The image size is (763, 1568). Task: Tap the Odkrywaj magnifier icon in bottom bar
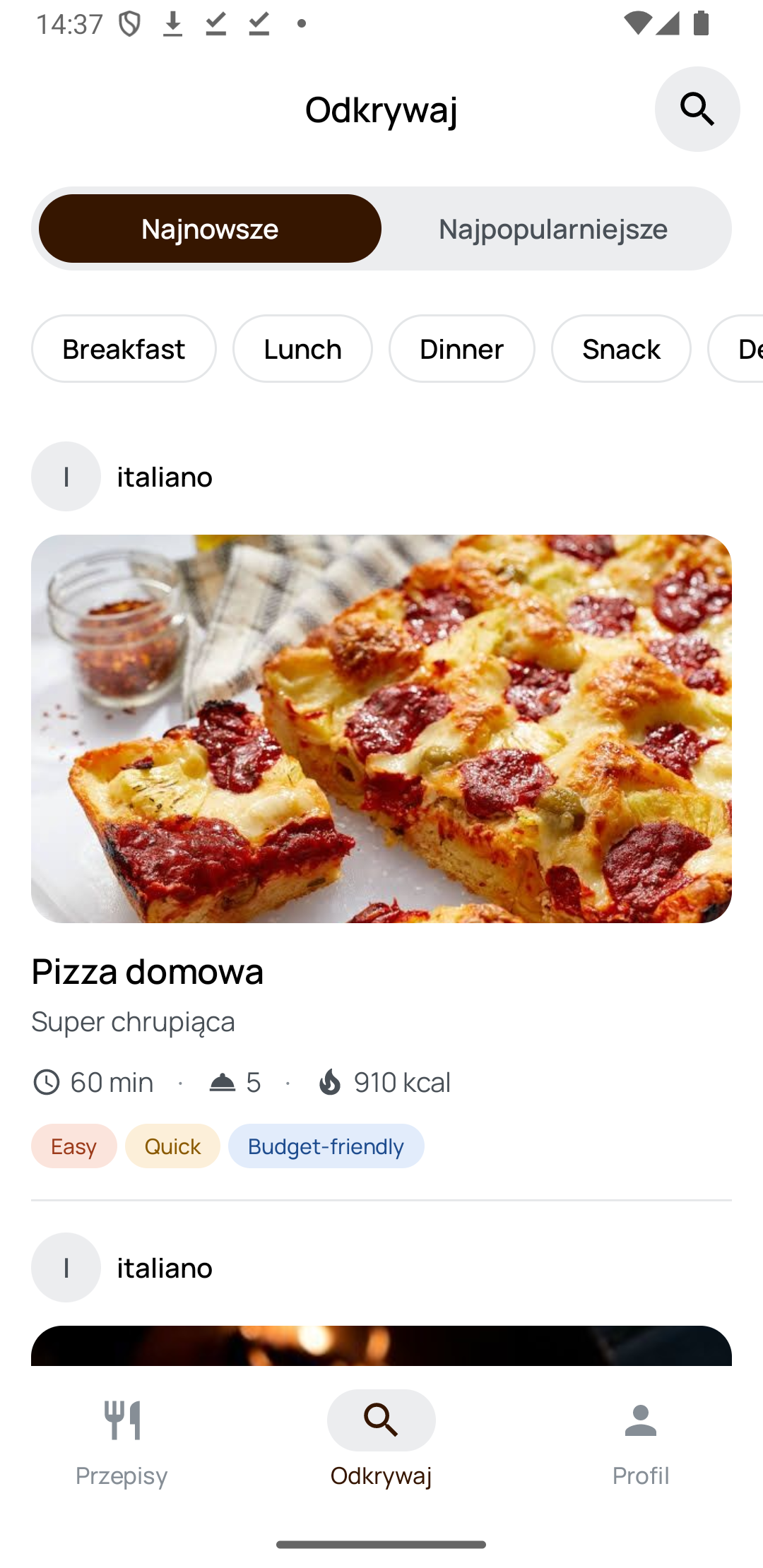381,1420
